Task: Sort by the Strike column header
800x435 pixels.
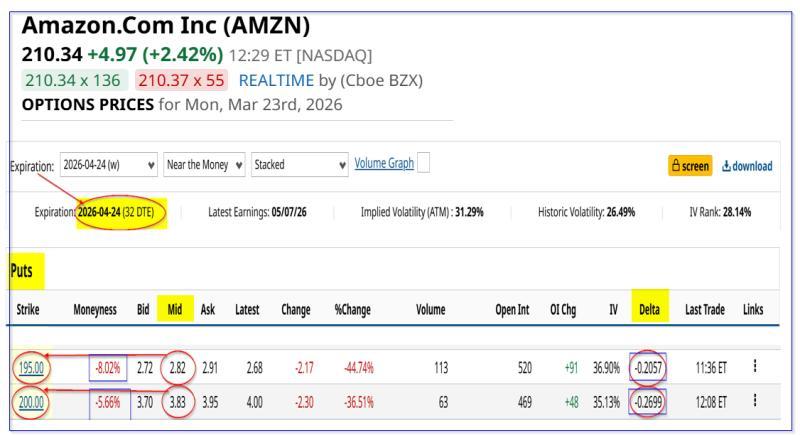Action: click(x=27, y=310)
